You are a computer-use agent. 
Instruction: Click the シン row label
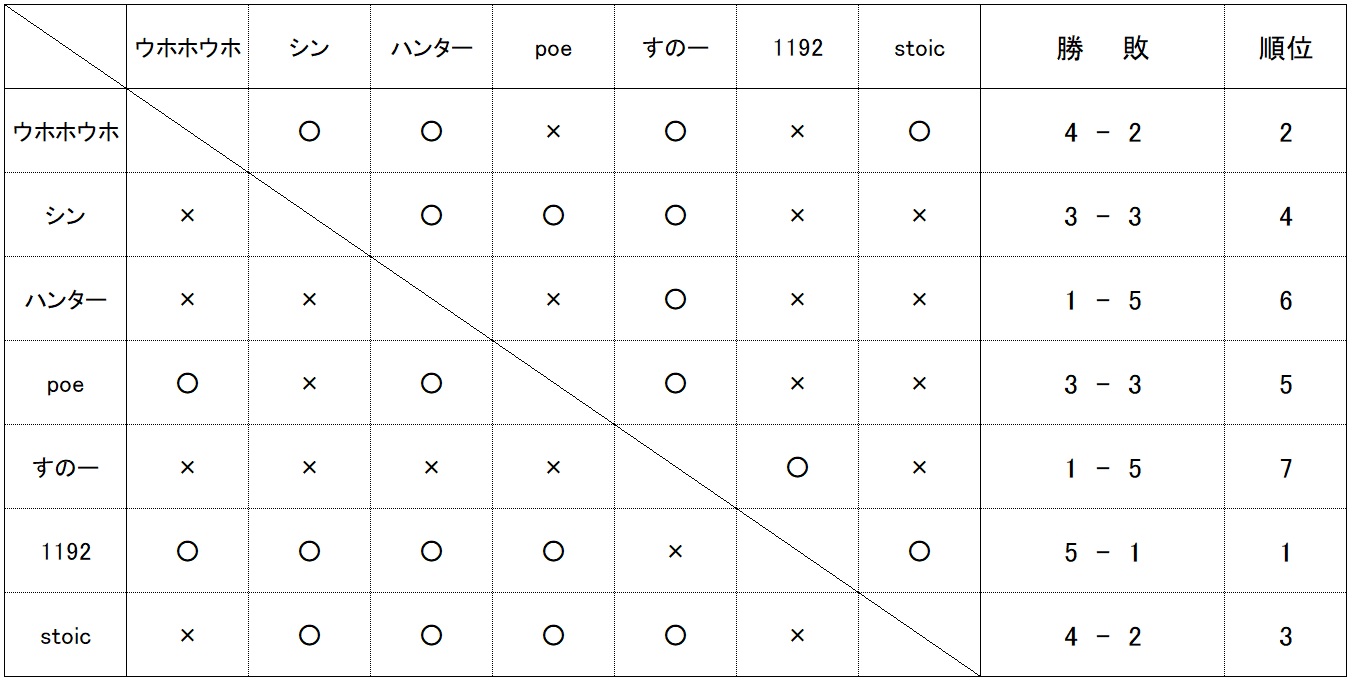pos(66,216)
